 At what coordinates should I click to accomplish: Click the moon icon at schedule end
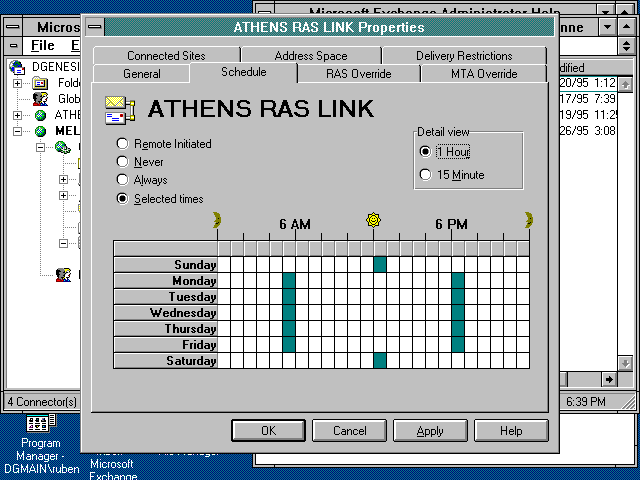(529, 220)
